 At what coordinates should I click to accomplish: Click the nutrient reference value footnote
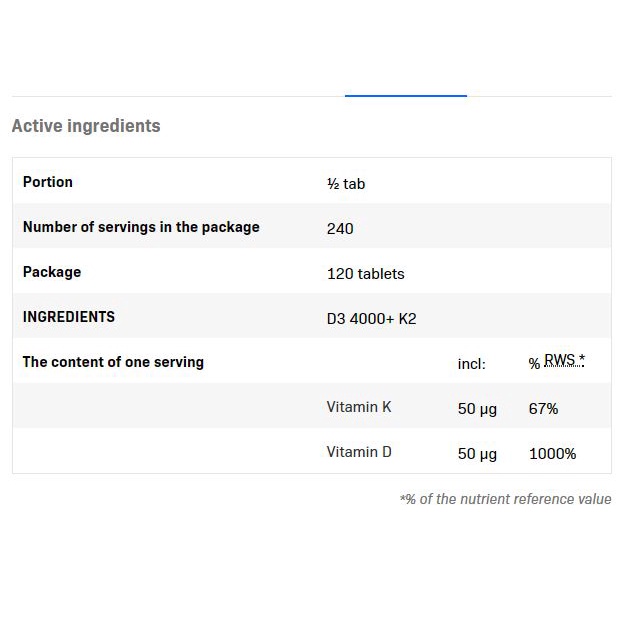pos(505,499)
